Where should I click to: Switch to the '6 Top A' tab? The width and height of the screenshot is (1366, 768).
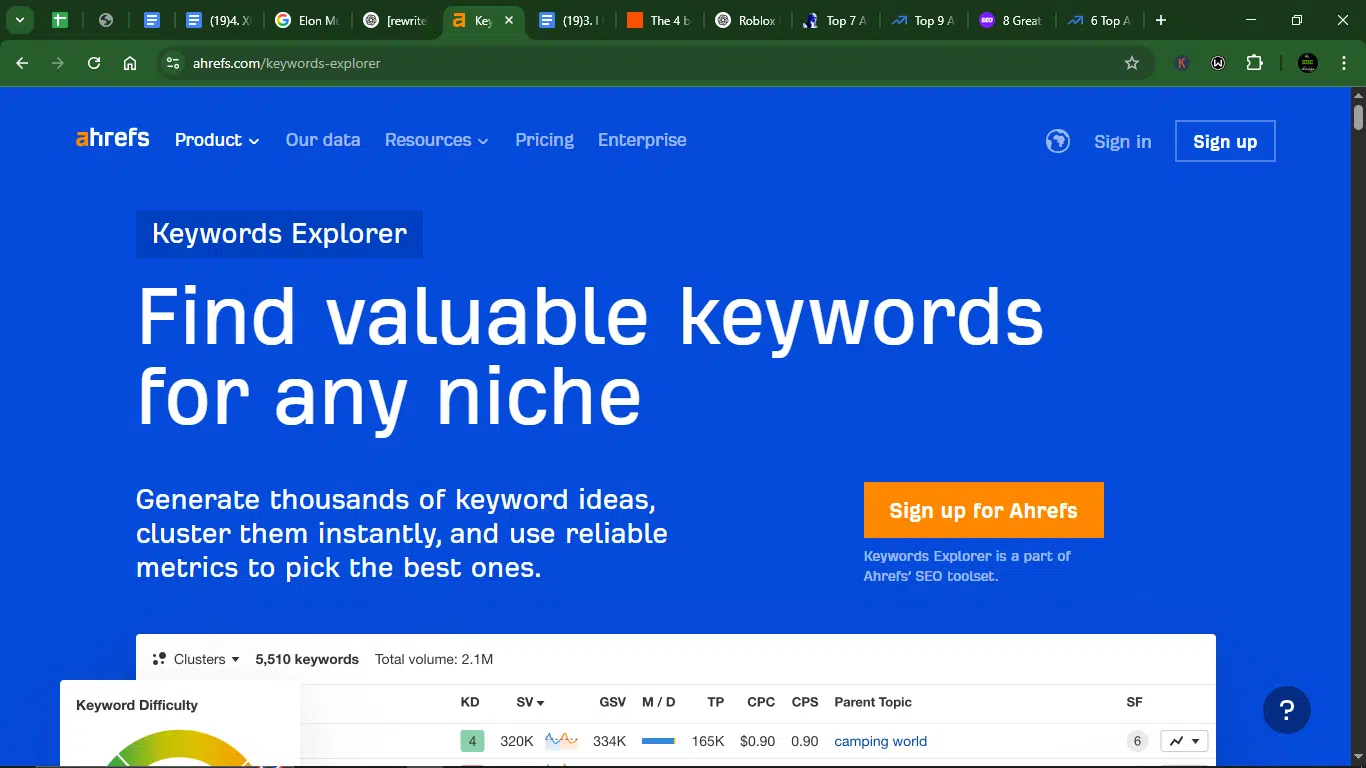[1099, 20]
